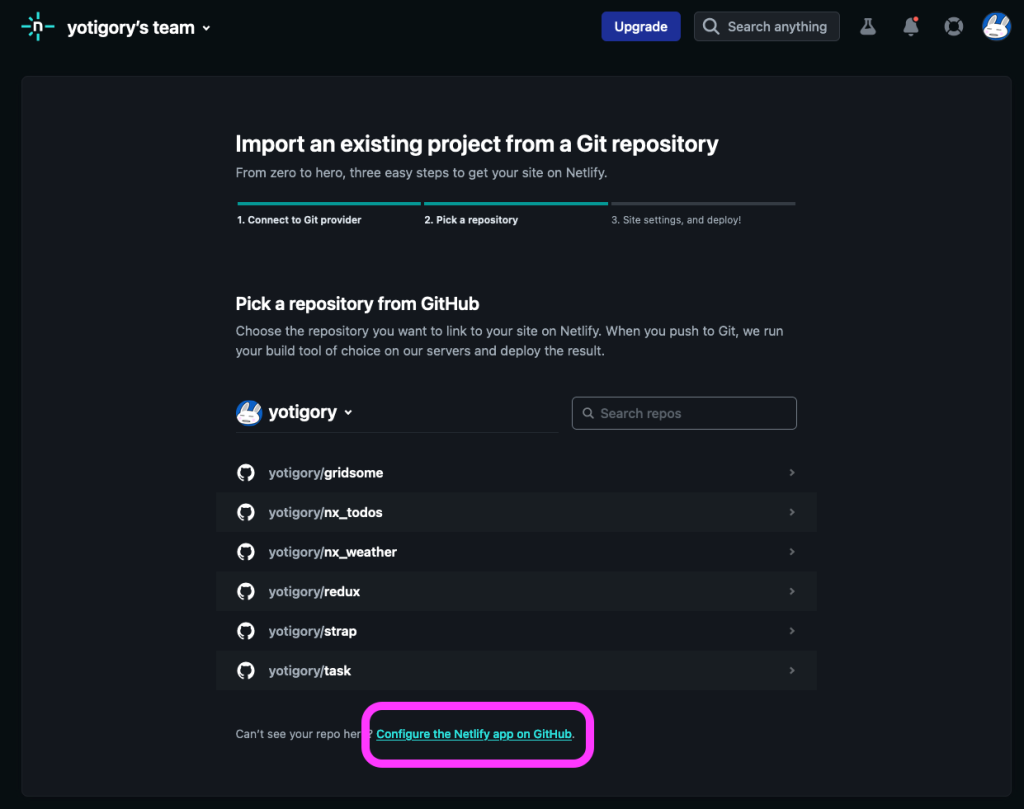Click the chevron on the gridsome row
Screen dimensions: 1024x809
[792, 472]
